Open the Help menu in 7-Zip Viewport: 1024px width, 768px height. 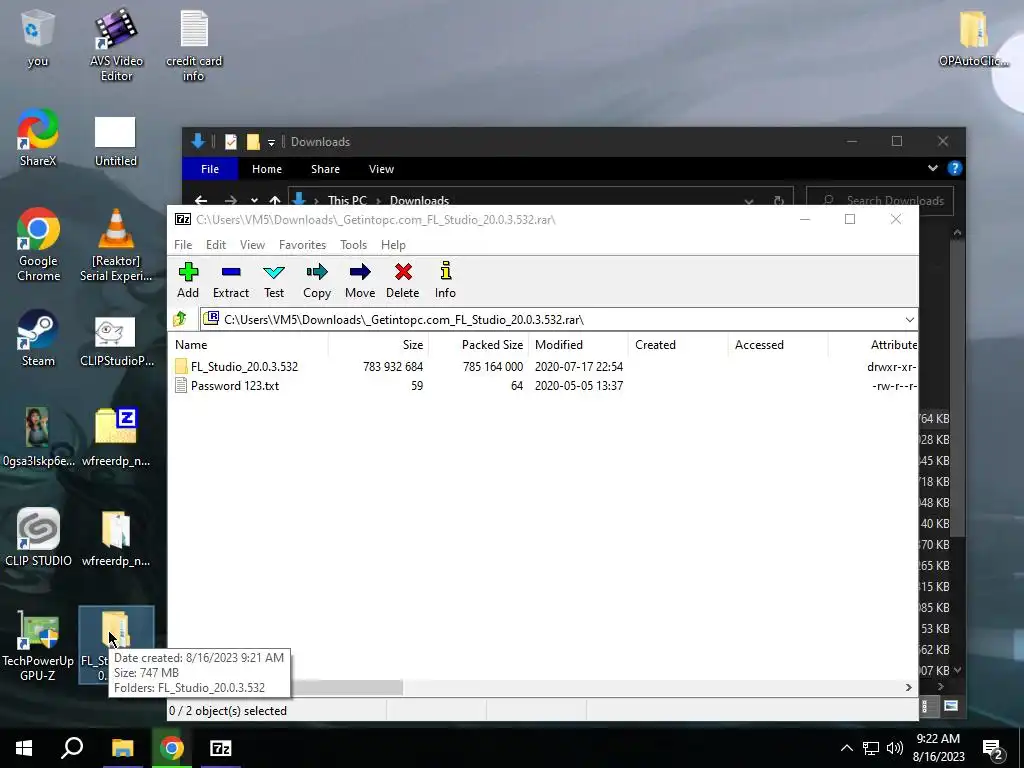tap(393, 245)
